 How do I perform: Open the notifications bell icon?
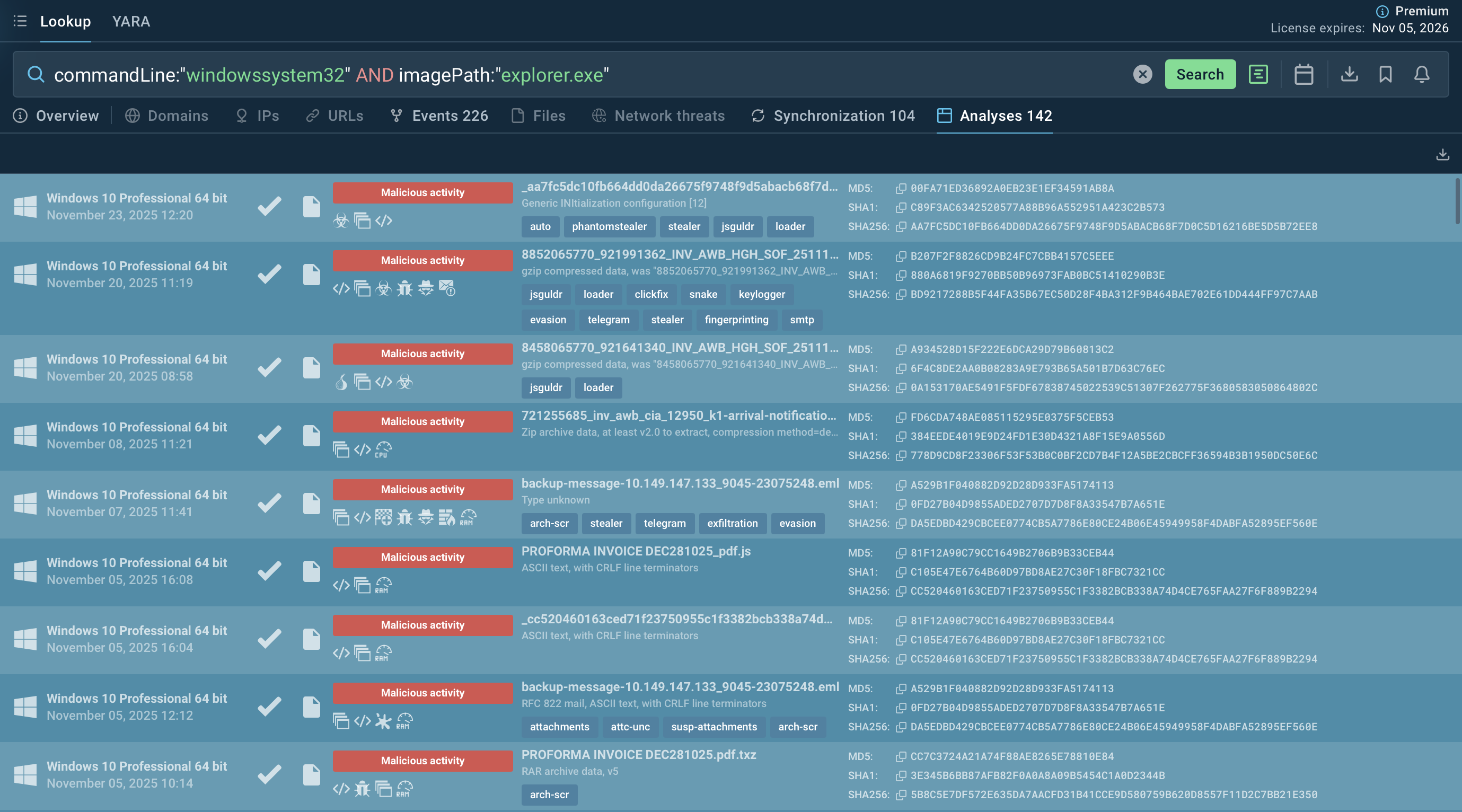coord(1422,74)
